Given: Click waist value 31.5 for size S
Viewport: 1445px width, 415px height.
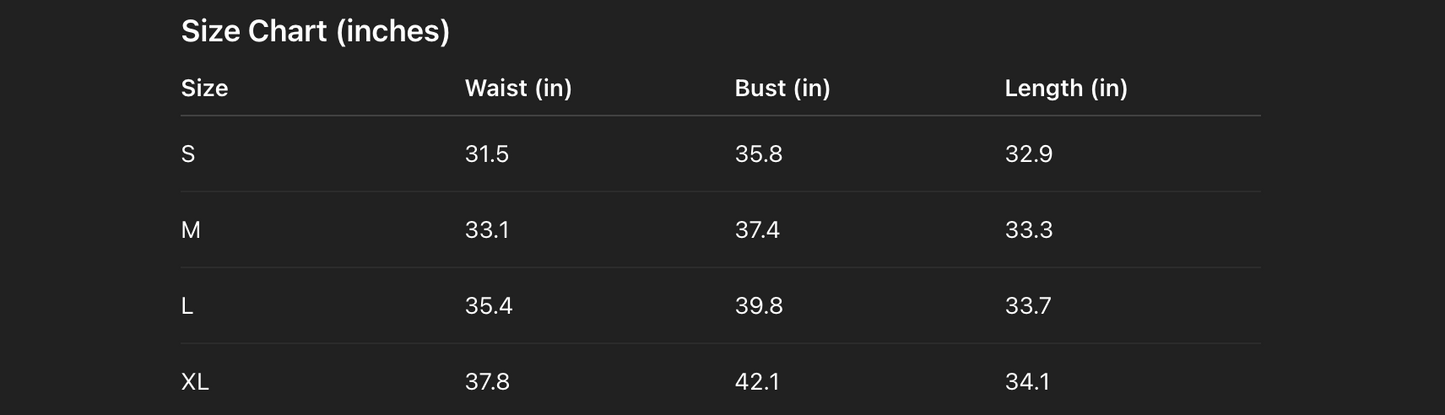Looking at the screenshot, I should [x=487, y=154].
